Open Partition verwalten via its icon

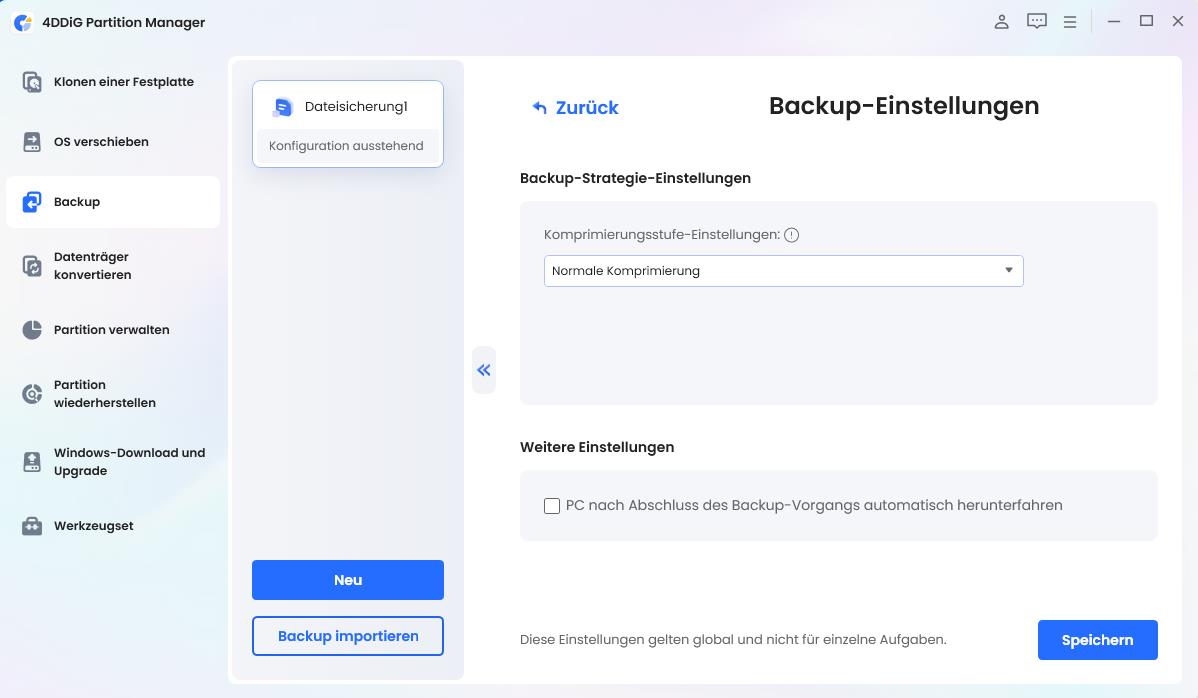(x=32, y=329)
